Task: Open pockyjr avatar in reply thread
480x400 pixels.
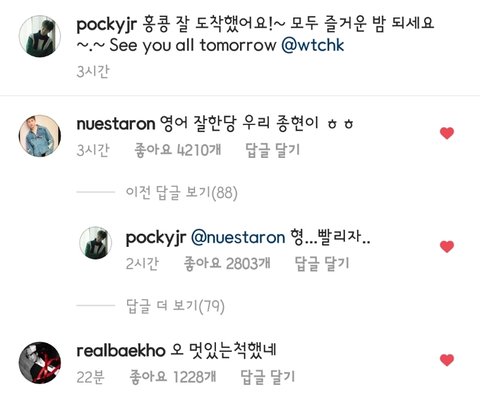Action: tap(95, 243)
